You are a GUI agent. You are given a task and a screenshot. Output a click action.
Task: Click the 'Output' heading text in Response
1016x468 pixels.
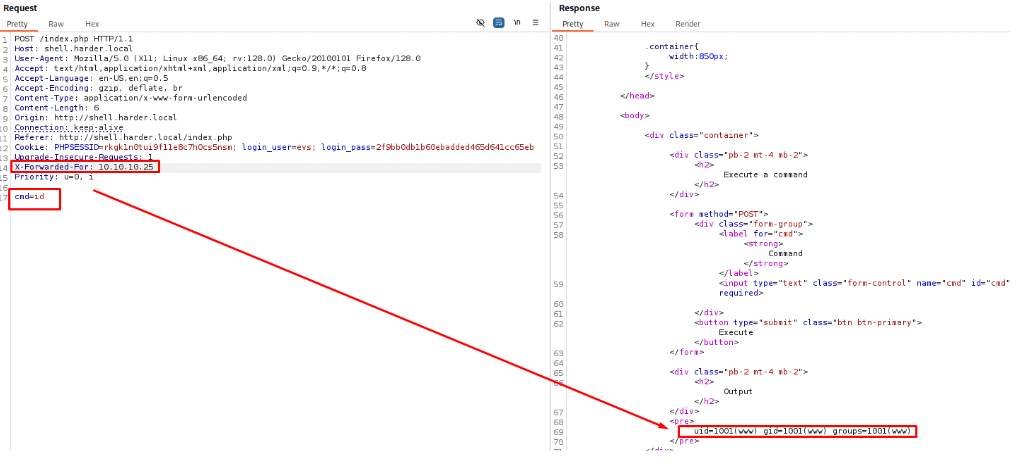coord(738,392)
